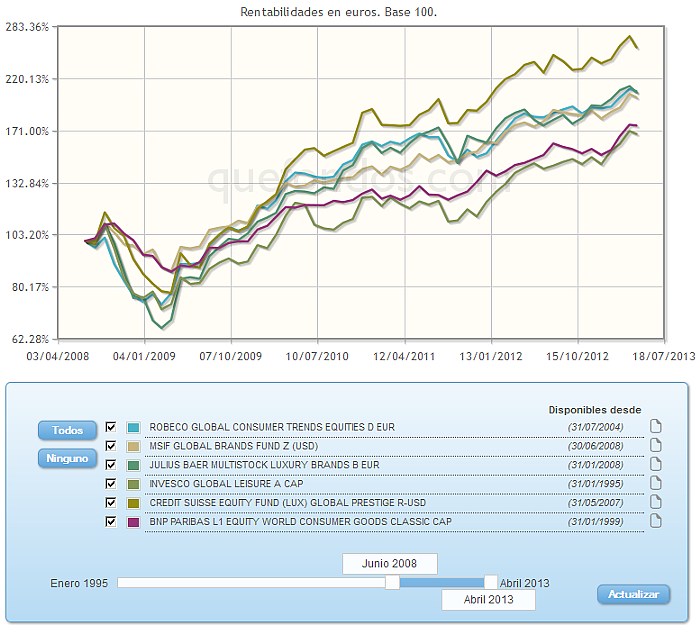Click the date (31/01/2008)
This screenshot has height=625, width=700.
click(x=596, y=465)
